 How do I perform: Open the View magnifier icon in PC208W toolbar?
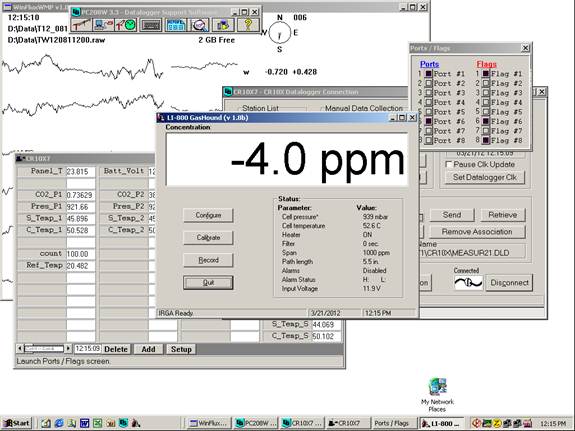pos(199,25)
